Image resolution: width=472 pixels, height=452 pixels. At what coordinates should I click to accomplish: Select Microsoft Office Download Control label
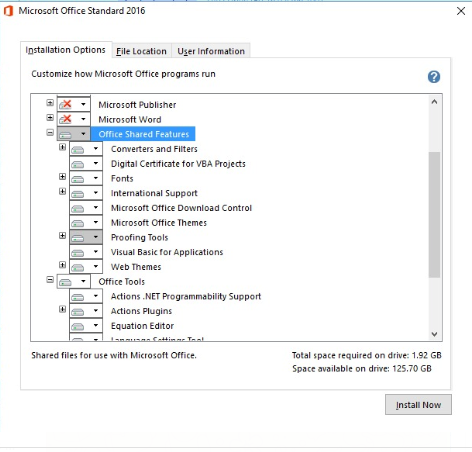181,208
